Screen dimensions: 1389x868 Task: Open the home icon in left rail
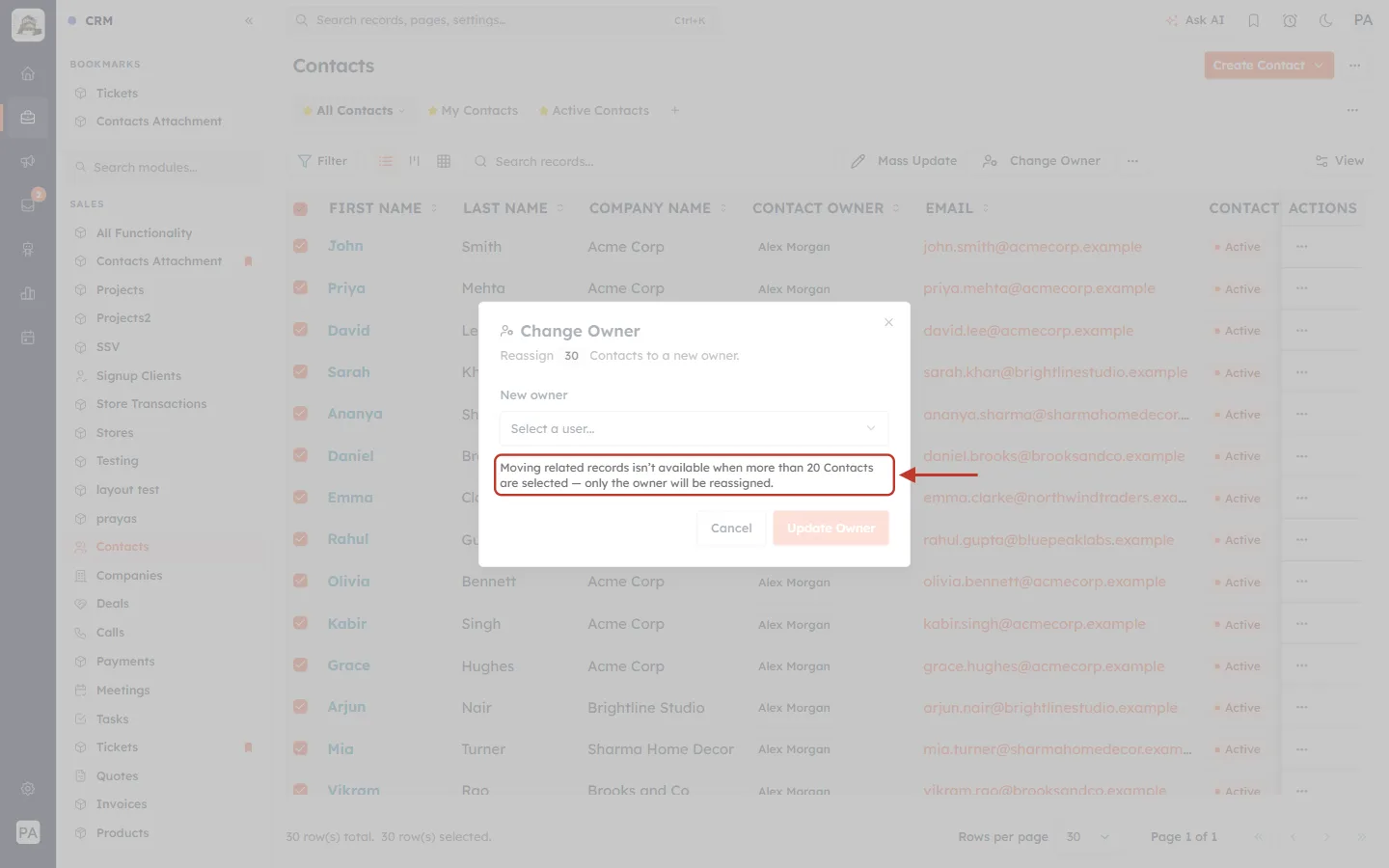coord(28,73)
